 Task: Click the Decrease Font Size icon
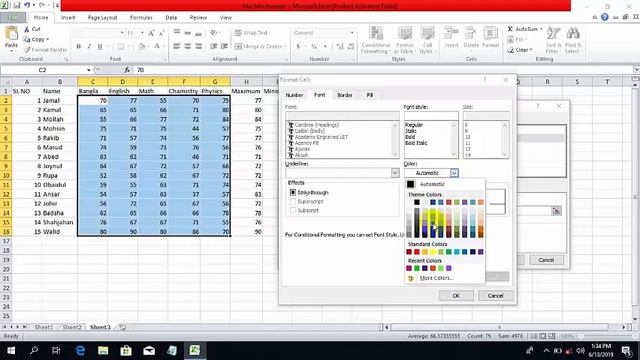point(161,33)
